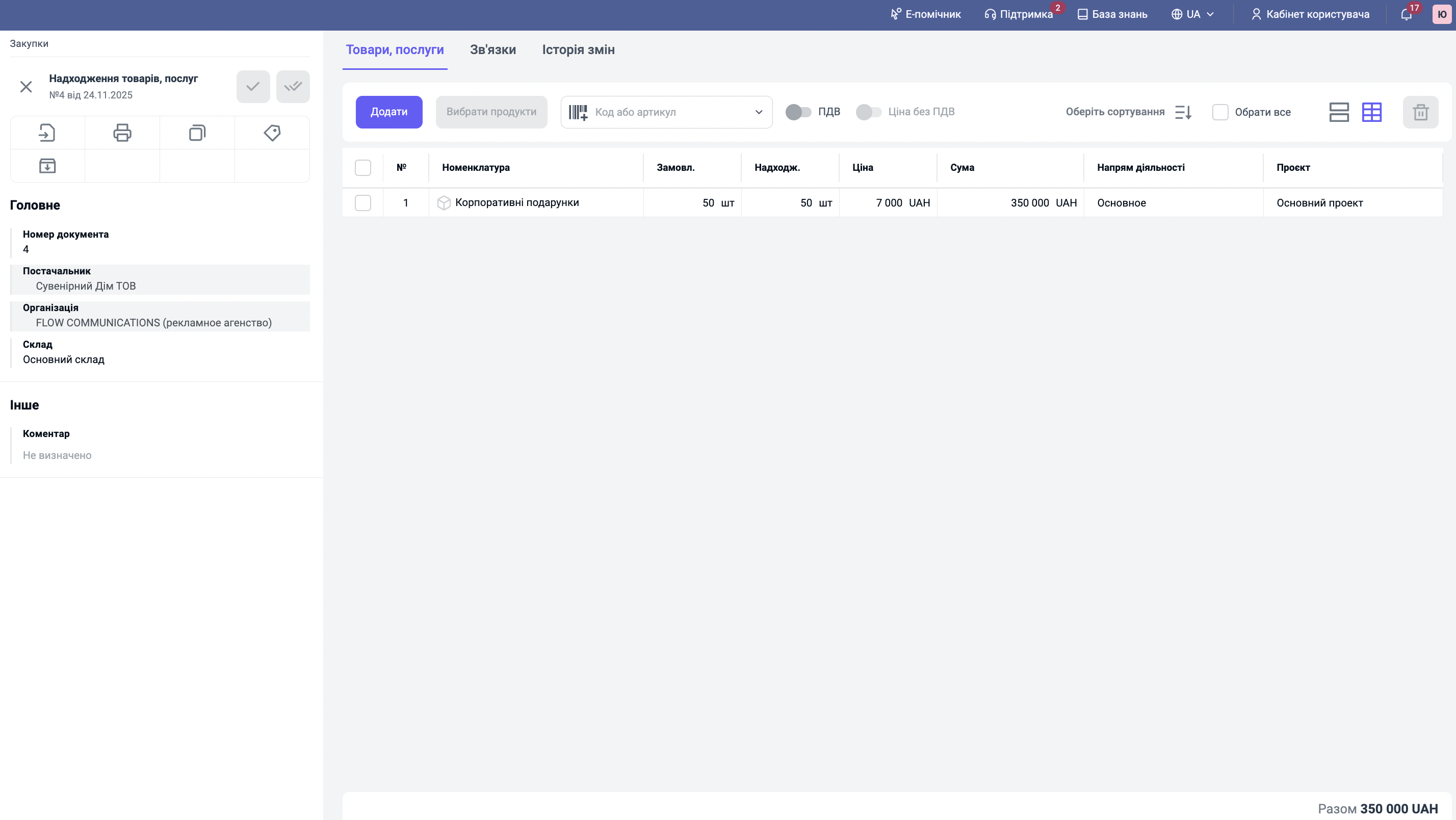The image size is (1456, 820).
Task: Open the Історія змін tab
Action: tap(578, 50)
